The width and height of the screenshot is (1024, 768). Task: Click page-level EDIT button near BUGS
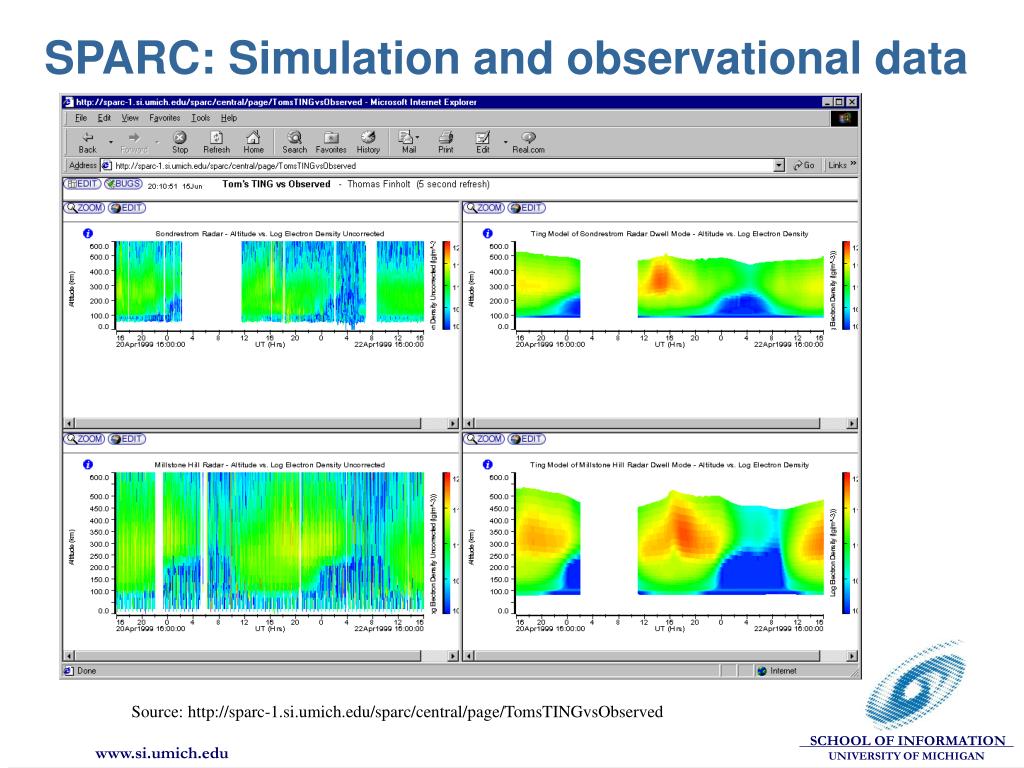82,184
